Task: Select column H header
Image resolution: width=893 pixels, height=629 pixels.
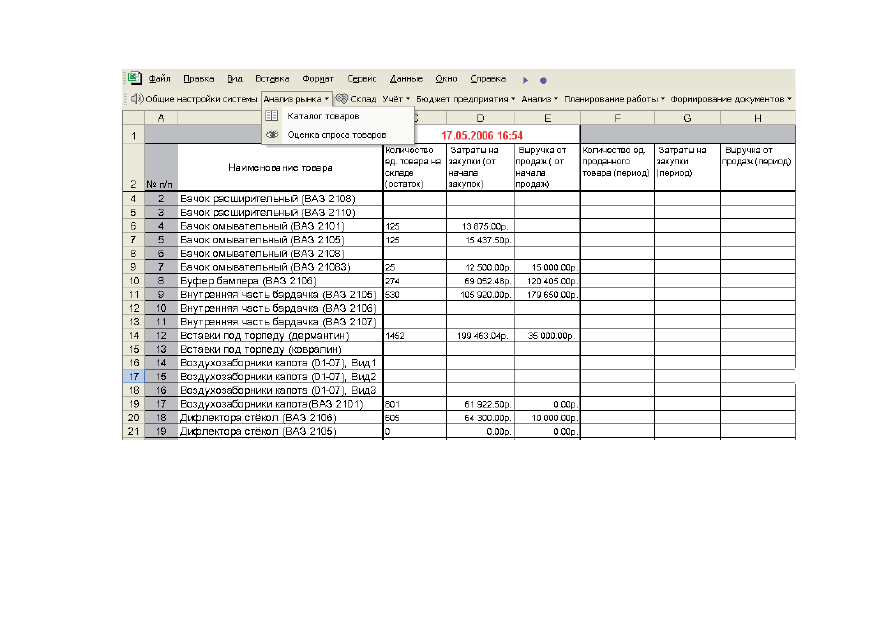Action: click(x=757, y=118)
